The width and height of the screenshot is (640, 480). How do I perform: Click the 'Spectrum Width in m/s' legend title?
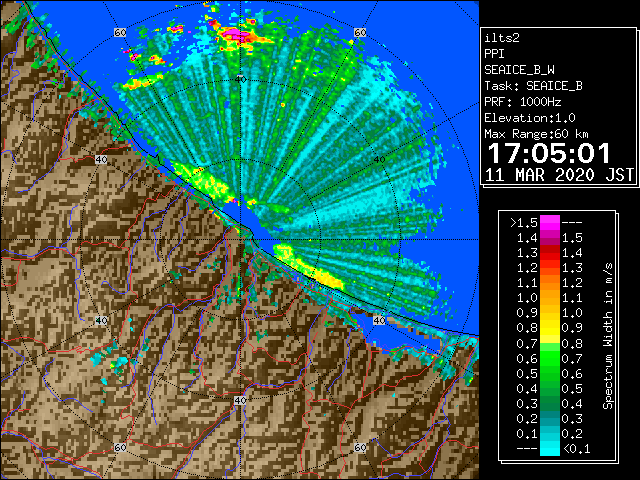tap(608, 336)
